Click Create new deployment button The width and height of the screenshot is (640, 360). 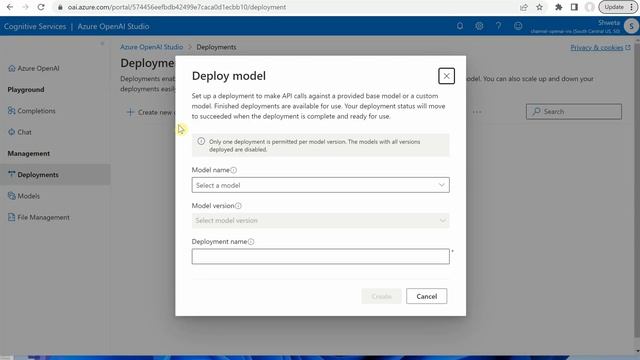[150, 112]
